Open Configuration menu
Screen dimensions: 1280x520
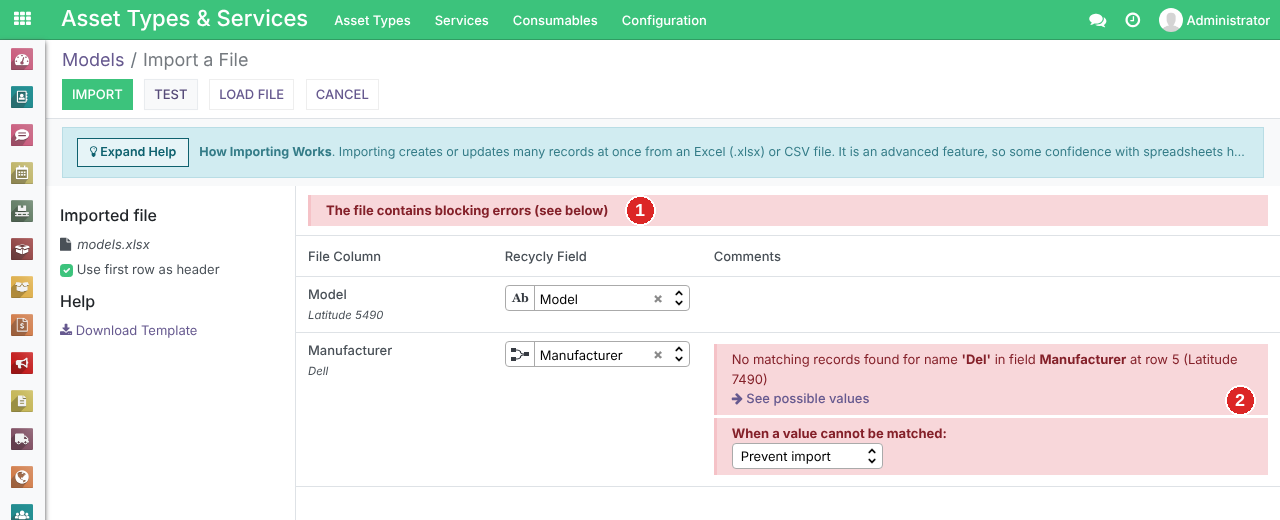point(664,20)
